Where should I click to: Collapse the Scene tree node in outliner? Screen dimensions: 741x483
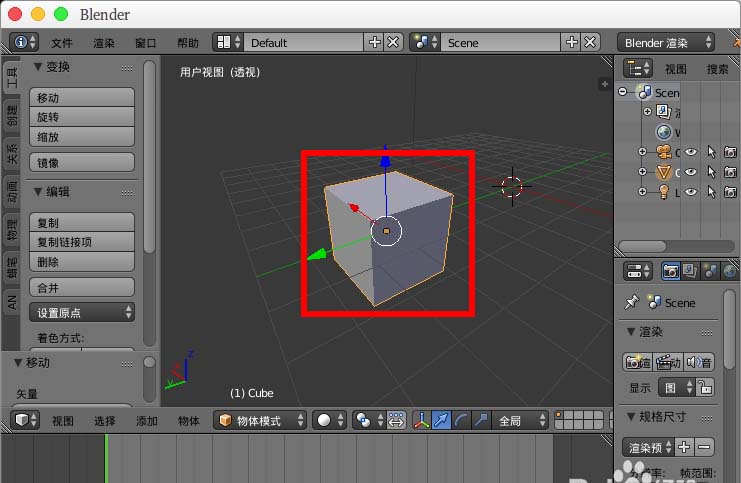[x=623, y=91]
